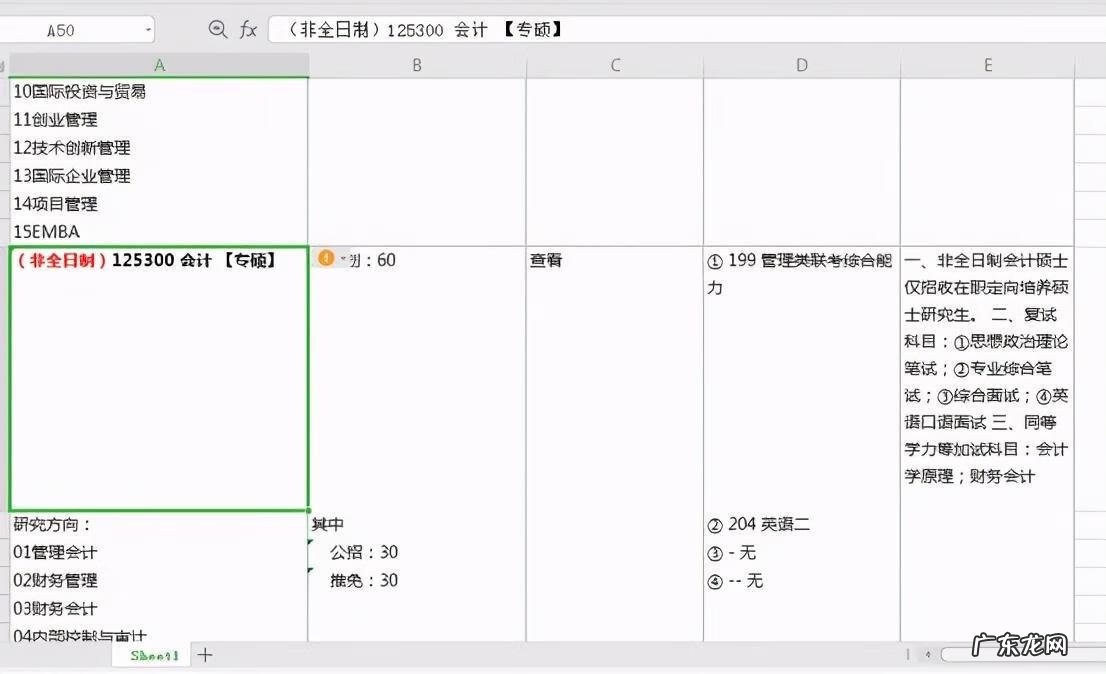Select cell 11创业管理
This screenshot has height=674, width=1106.
pos(159,120)
